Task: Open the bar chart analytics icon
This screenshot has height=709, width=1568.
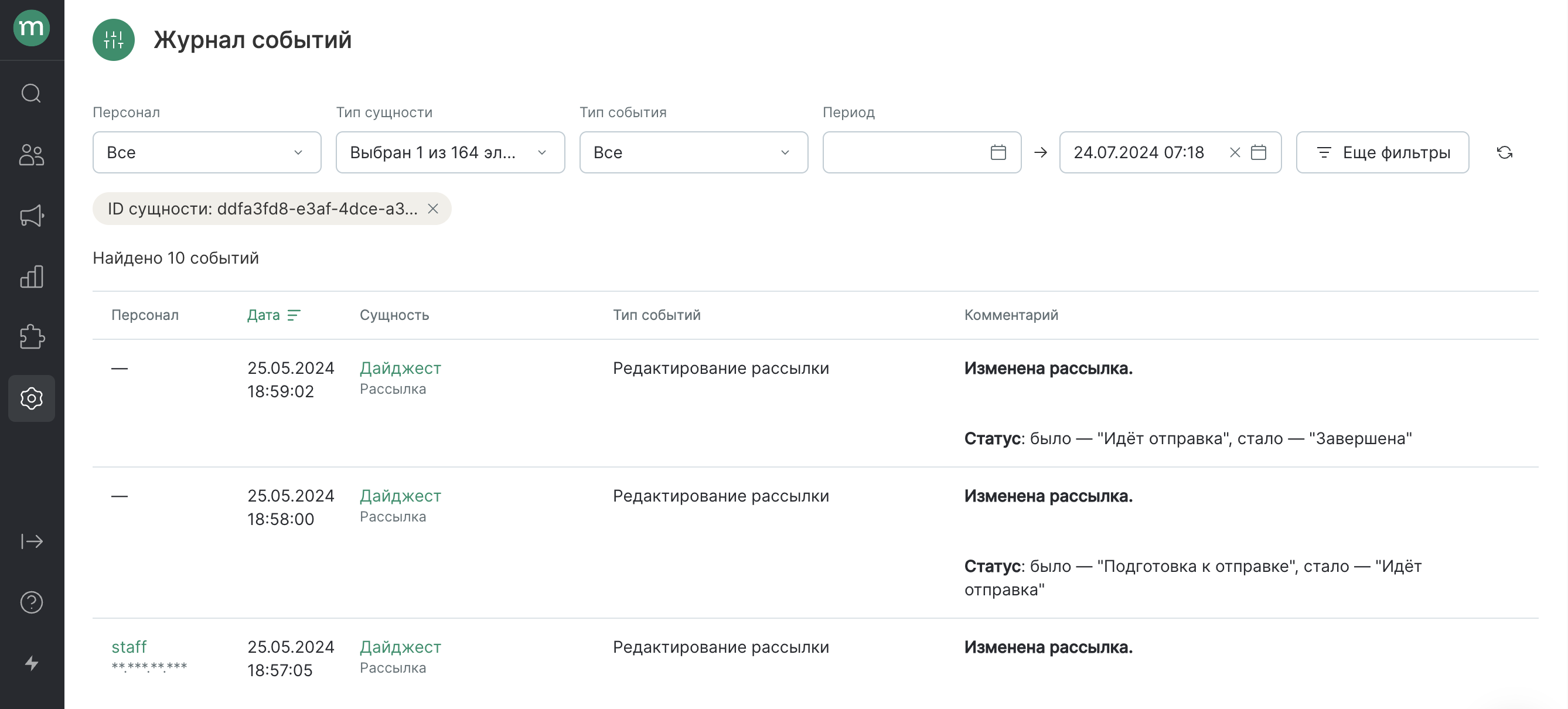Action: click(x=31, y=277)
